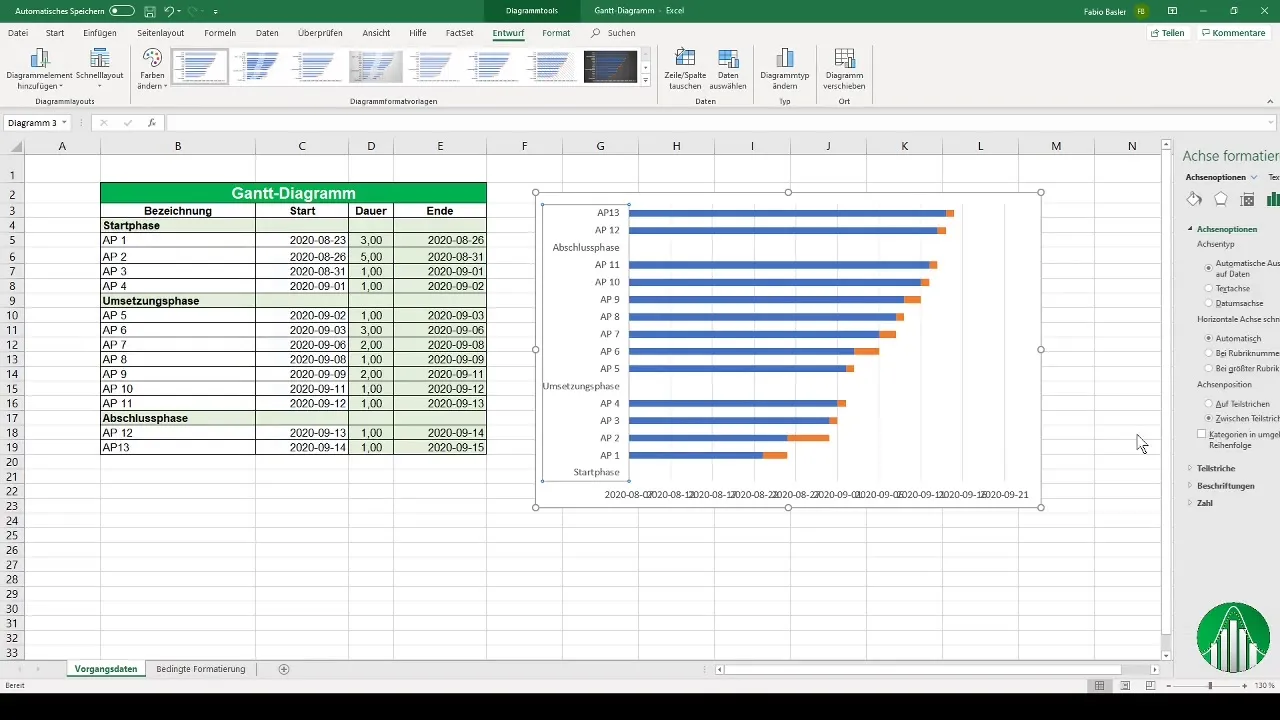Open the Schnelllayout dropdown
This screenshot has width=1280, height=720.
pyautogui.click(x=98, y=69)
